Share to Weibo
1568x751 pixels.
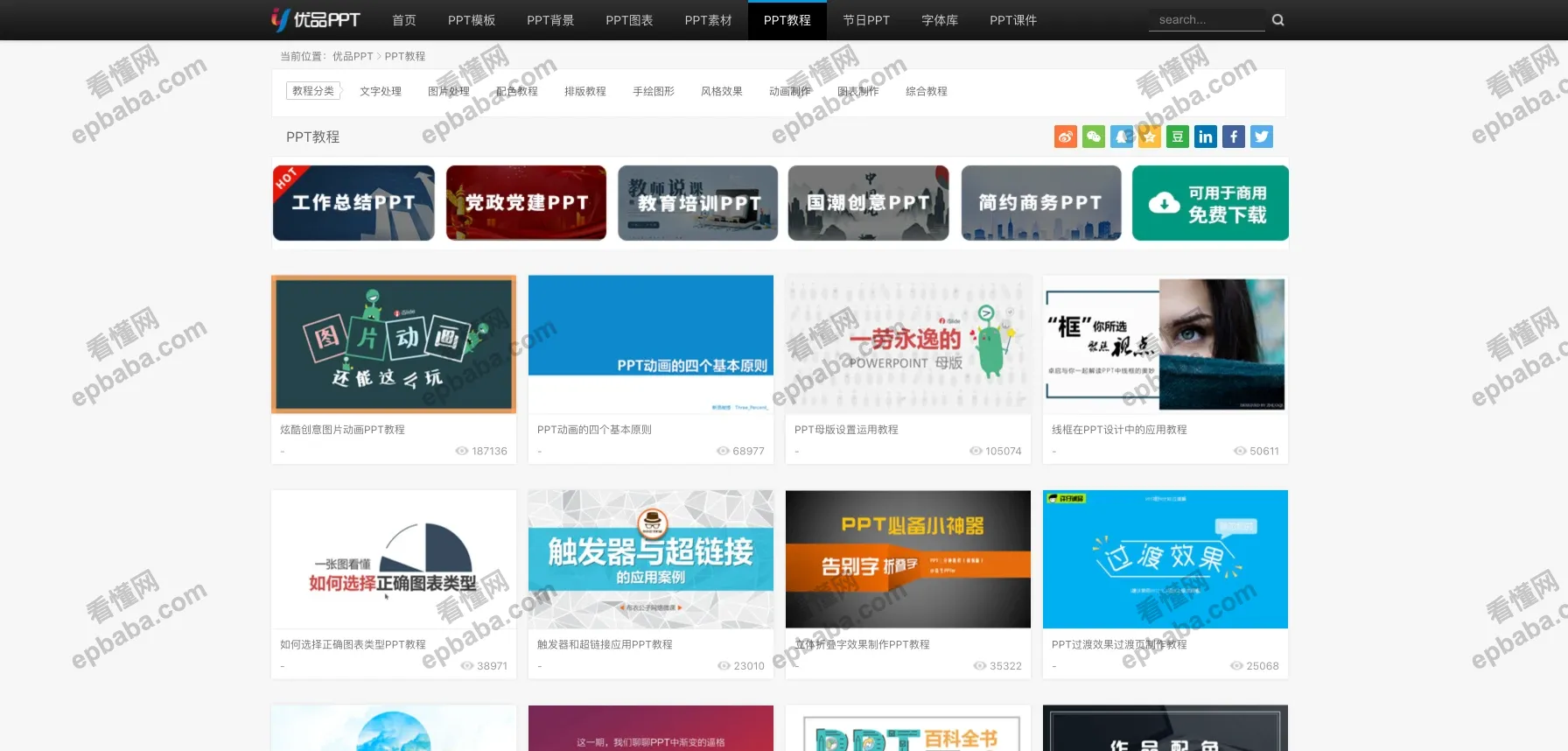(1066, 137)
